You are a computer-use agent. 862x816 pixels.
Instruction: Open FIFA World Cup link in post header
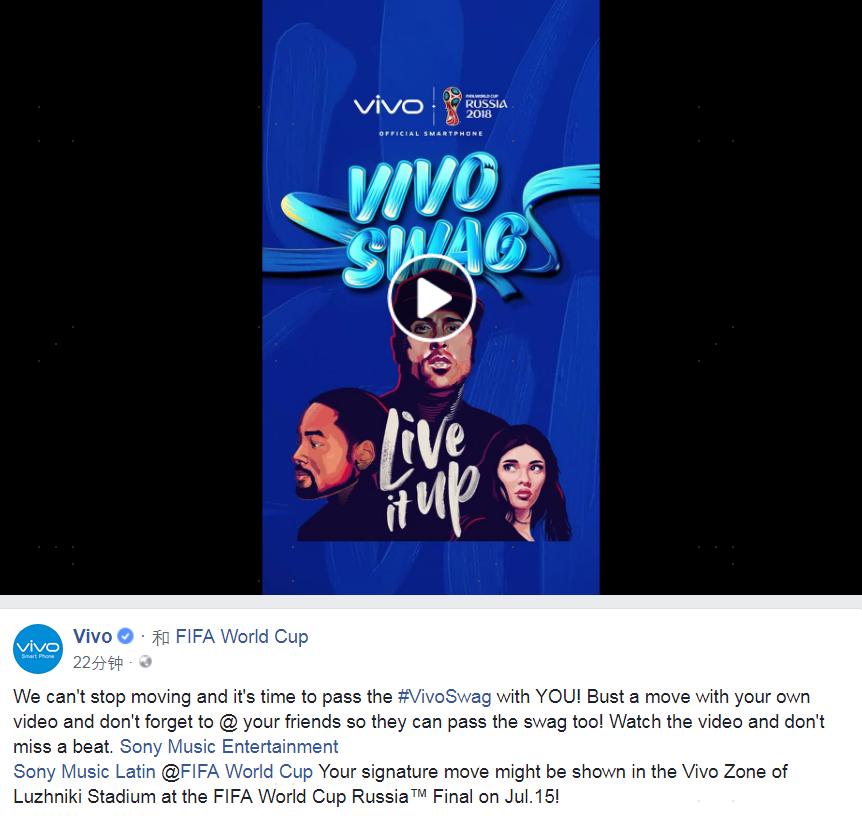tap(242, 636)
